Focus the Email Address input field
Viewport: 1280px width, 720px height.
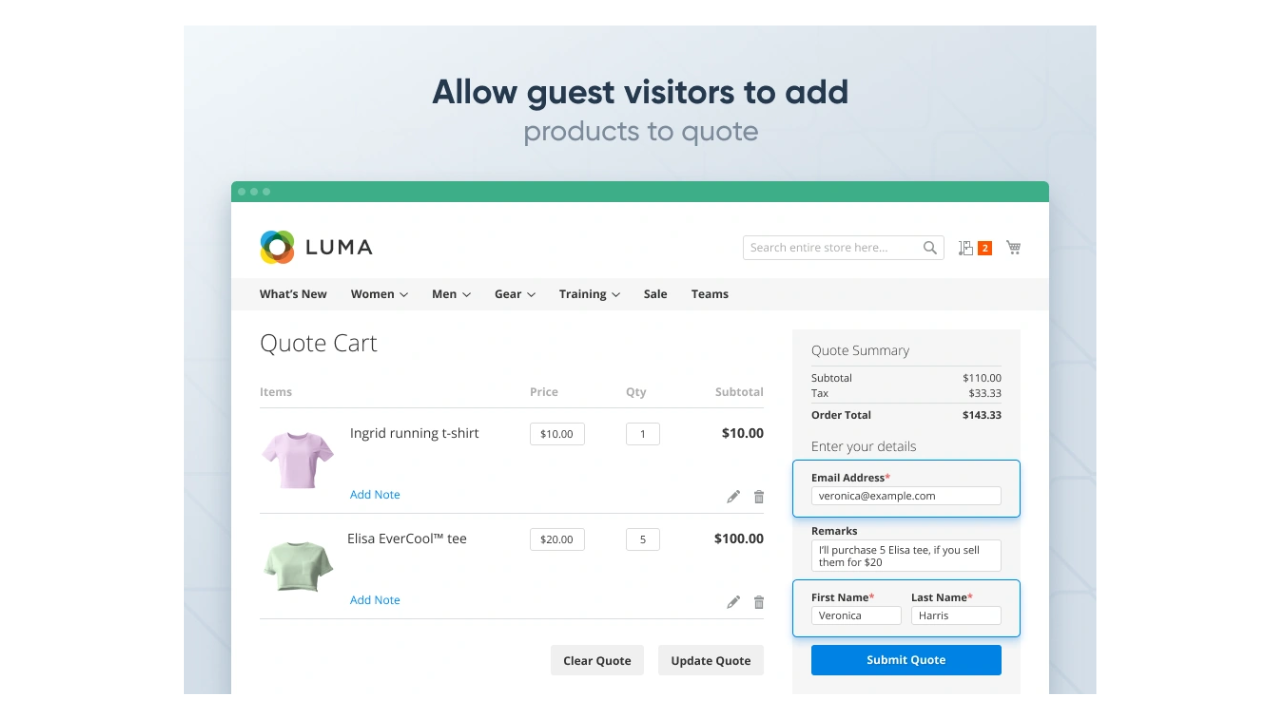click(905, 496)
